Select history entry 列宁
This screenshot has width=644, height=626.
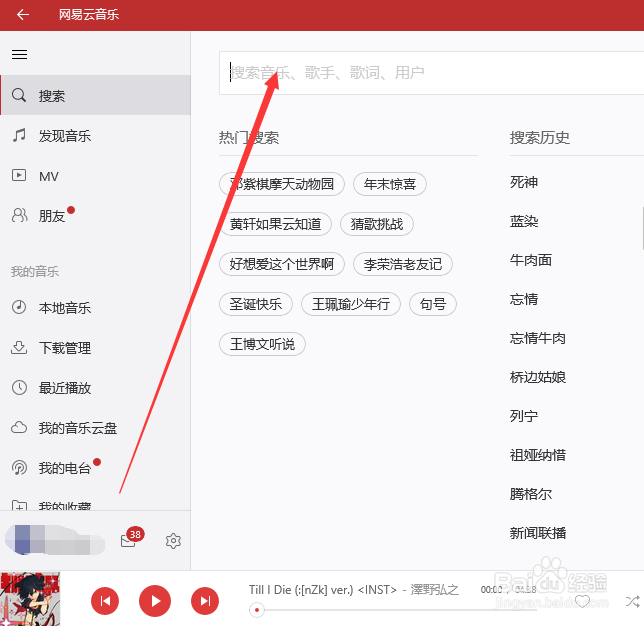click(x=524, y=416)
